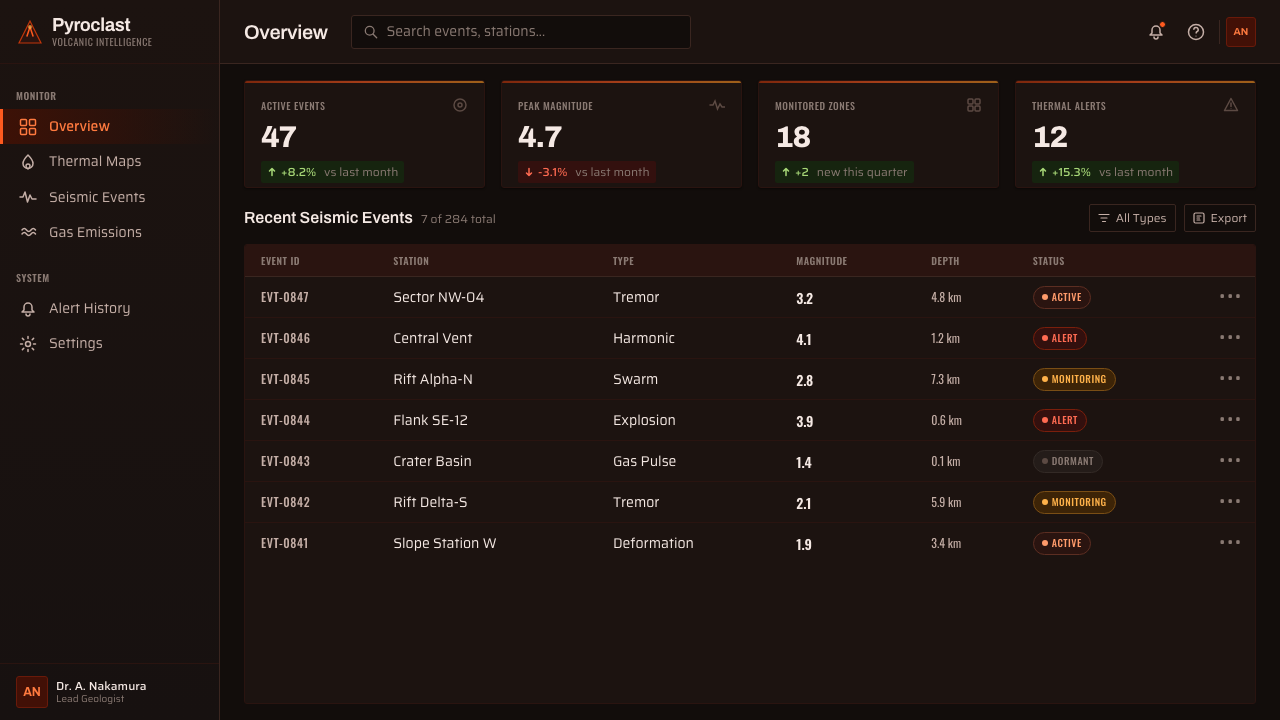This screenshot has width=1280, height=720.
Task: Click the Peak Magnitude pulse icon
Action: (717, 105)
